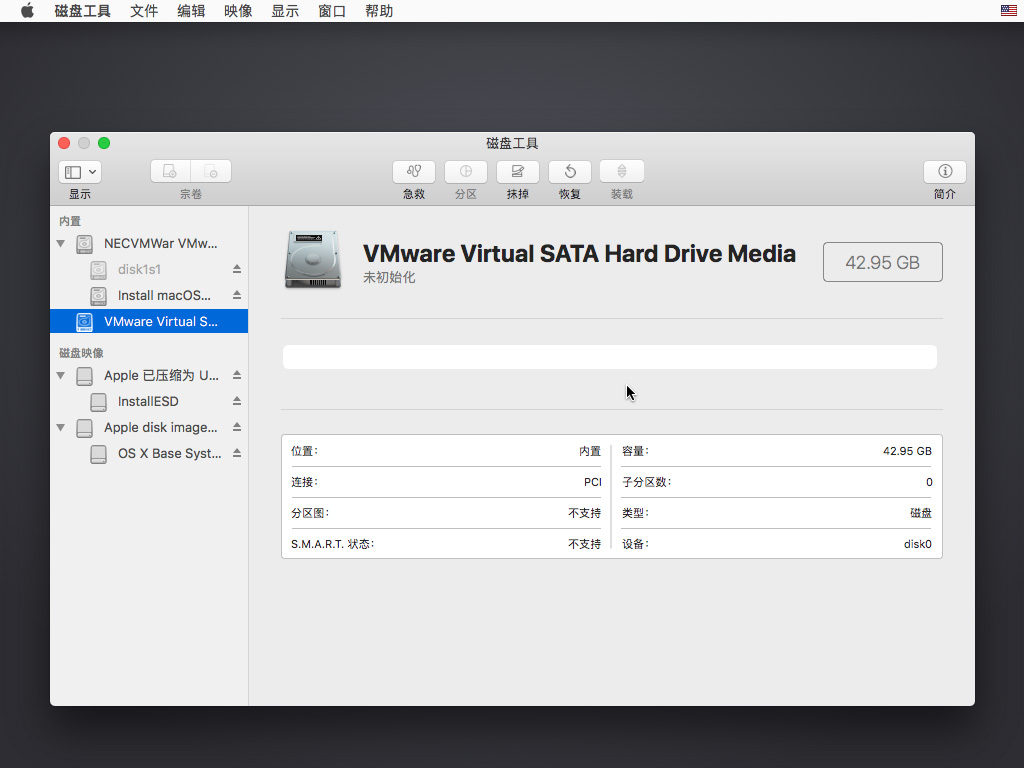Collapse the Apple 已压缩为 U... disk image
Image resolution: width=1024 pixels, height=768 pixels.
[61, 376]
